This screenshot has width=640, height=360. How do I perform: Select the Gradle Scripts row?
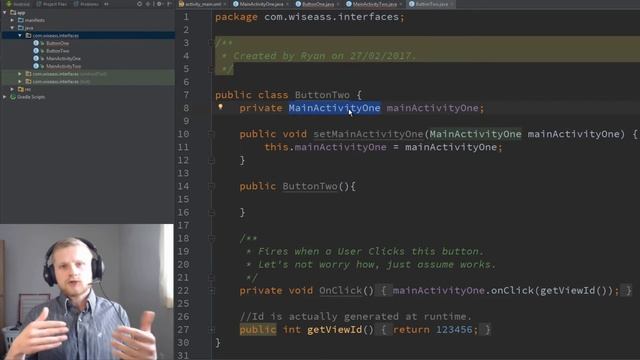(x=87, y=97)
